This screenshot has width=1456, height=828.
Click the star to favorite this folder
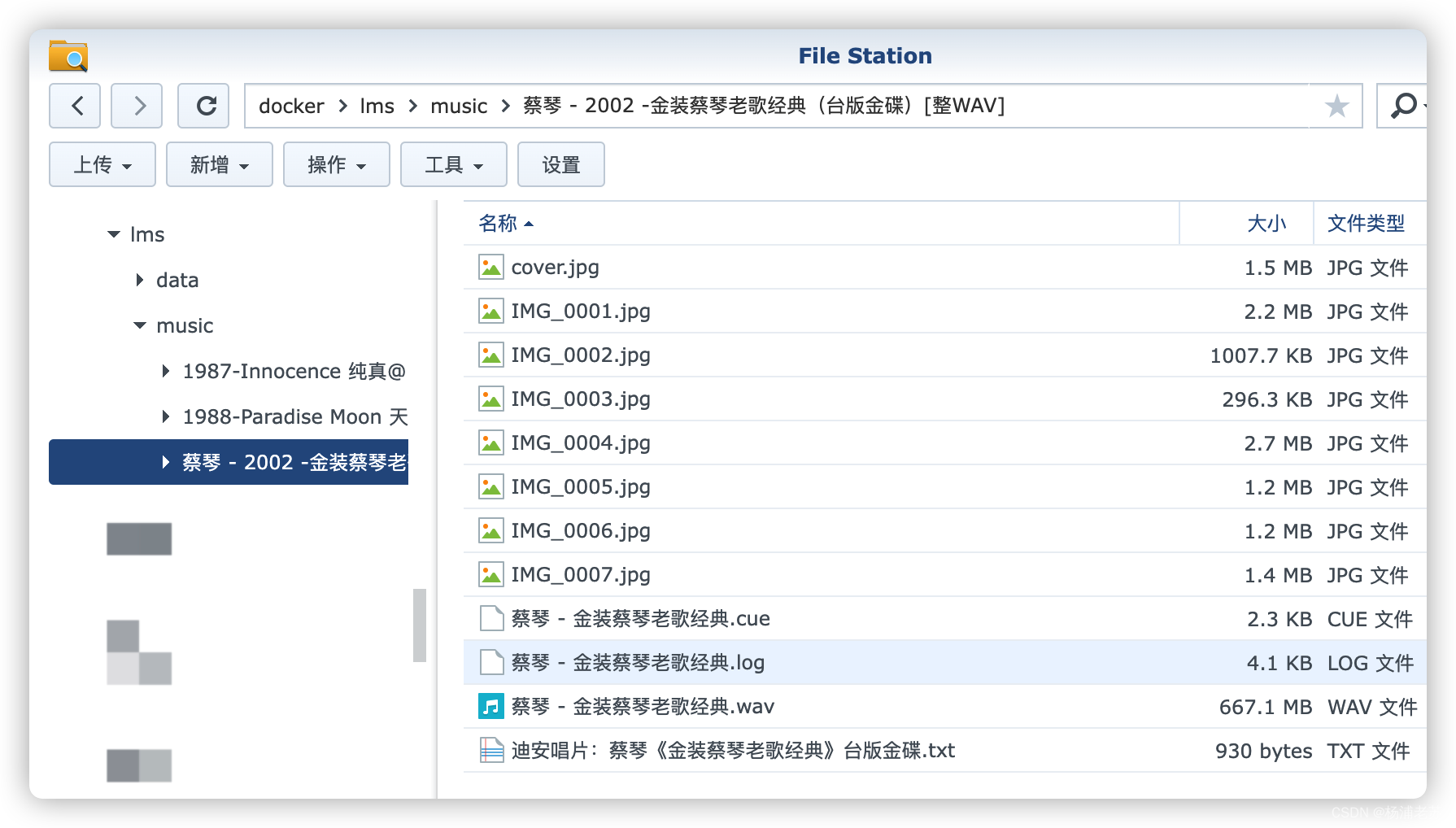[1336, 106]
